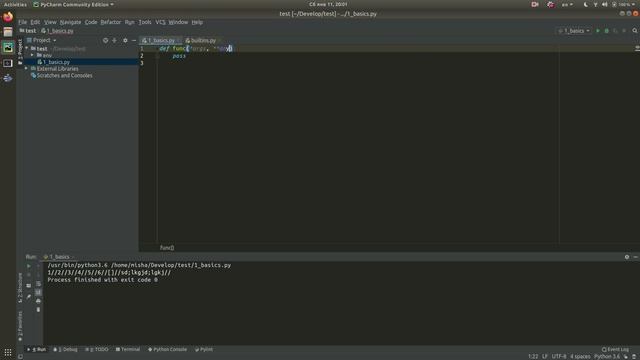Open Run panel settings gear

click(627, 257)
